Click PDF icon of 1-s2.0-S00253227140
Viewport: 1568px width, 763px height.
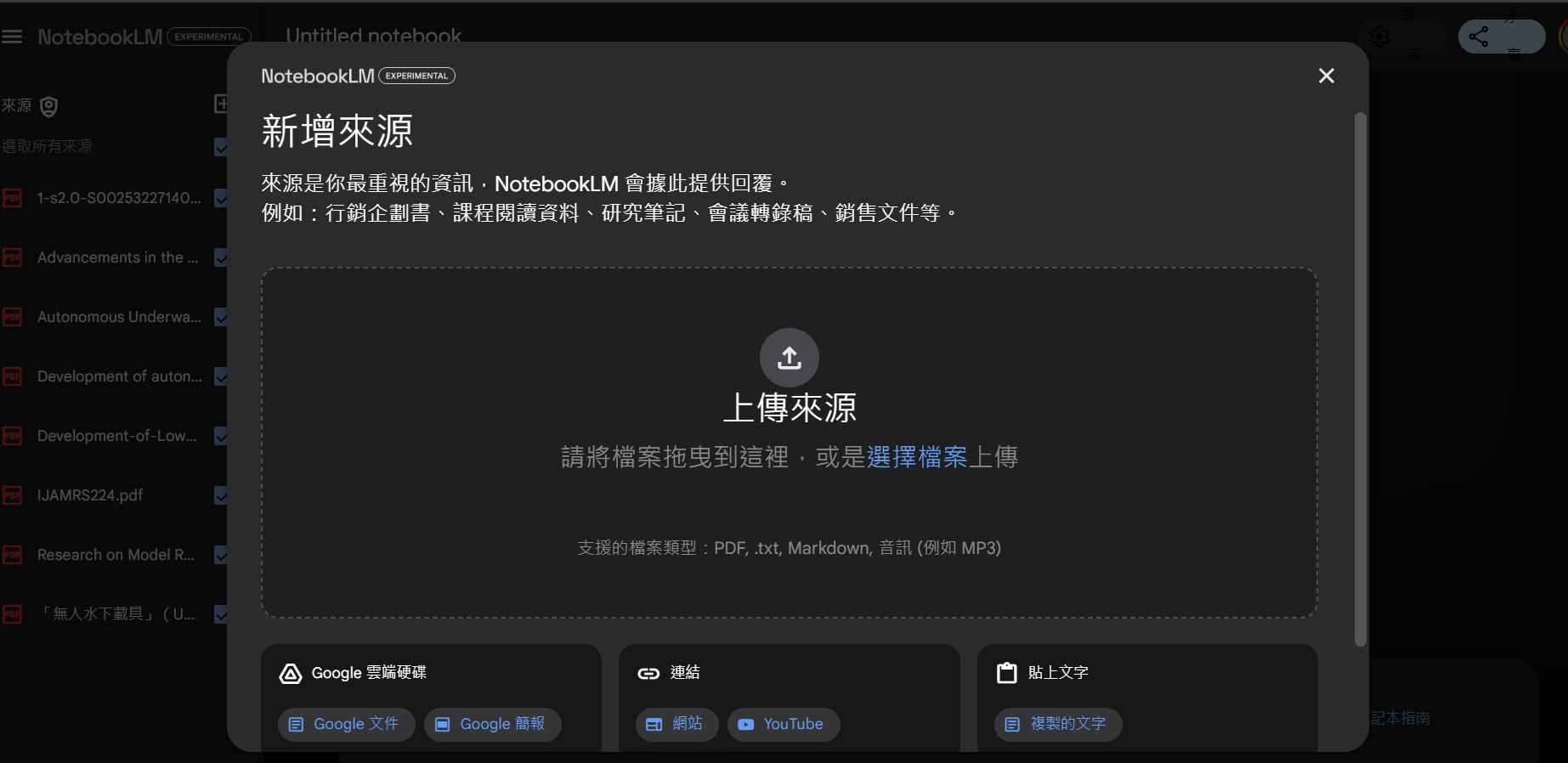(x=12, y=198)
